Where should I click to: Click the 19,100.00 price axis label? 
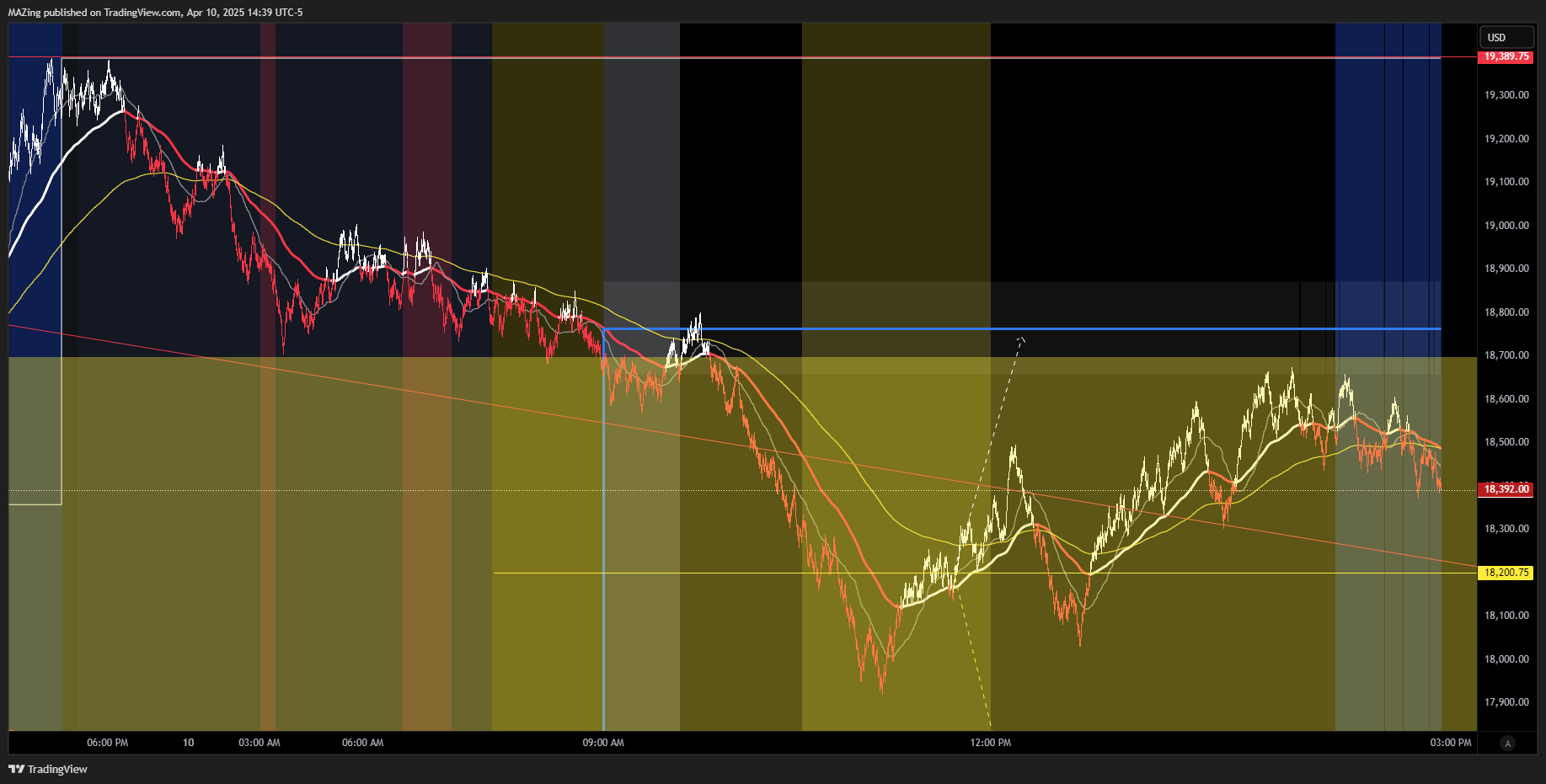coord(1506,182)
